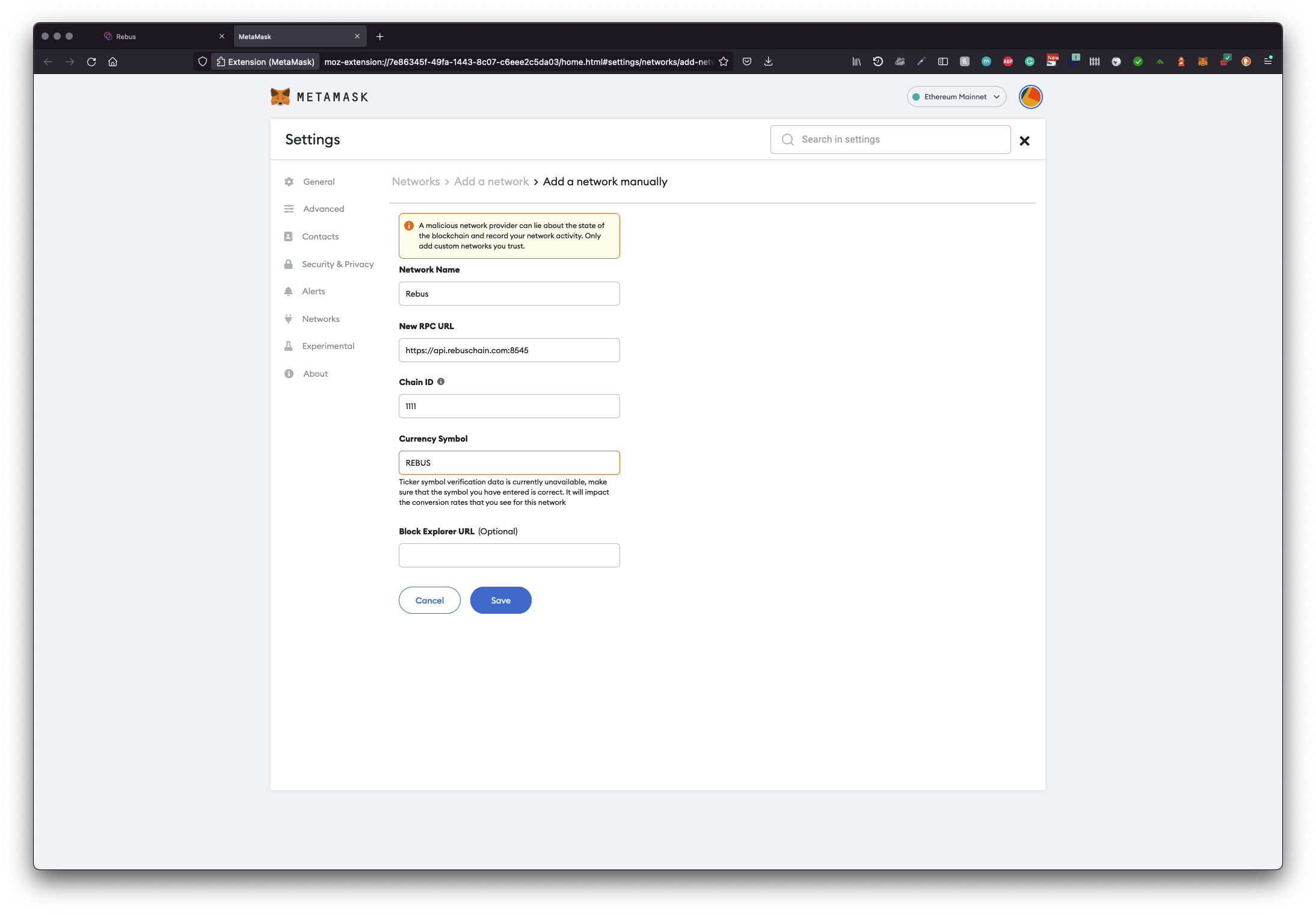1316x914 pixels.
Task: Click the Grammarly extension icon
Action: (1030, 61)
